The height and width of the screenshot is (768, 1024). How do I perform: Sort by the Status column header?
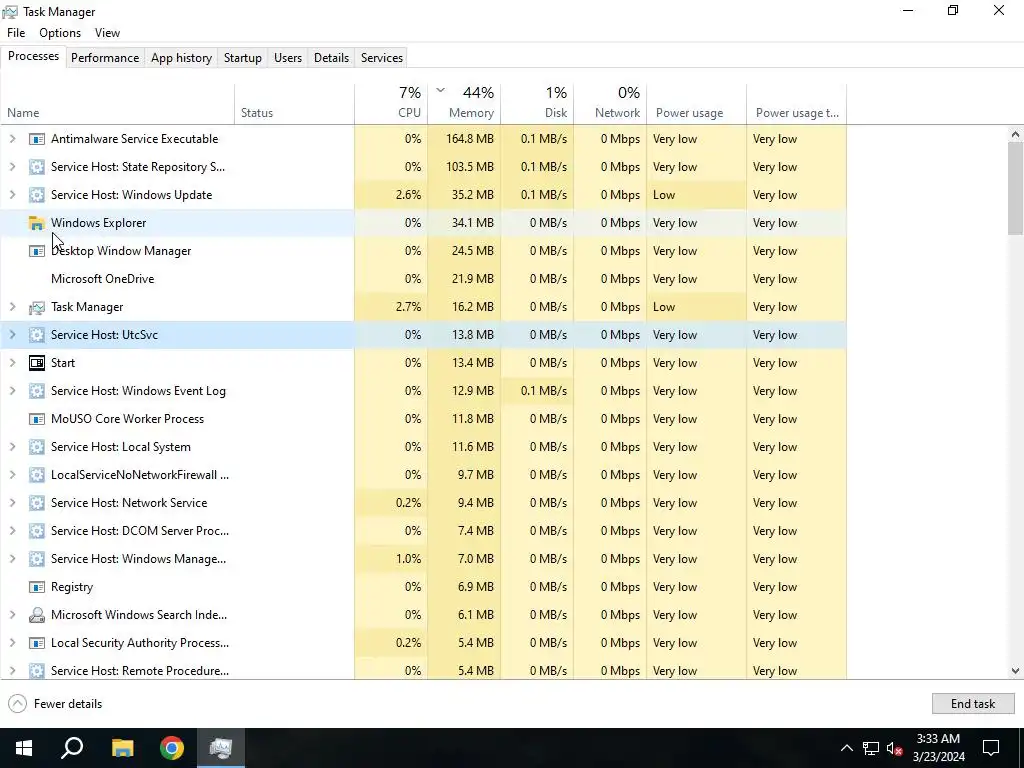(x=295, y=104)
